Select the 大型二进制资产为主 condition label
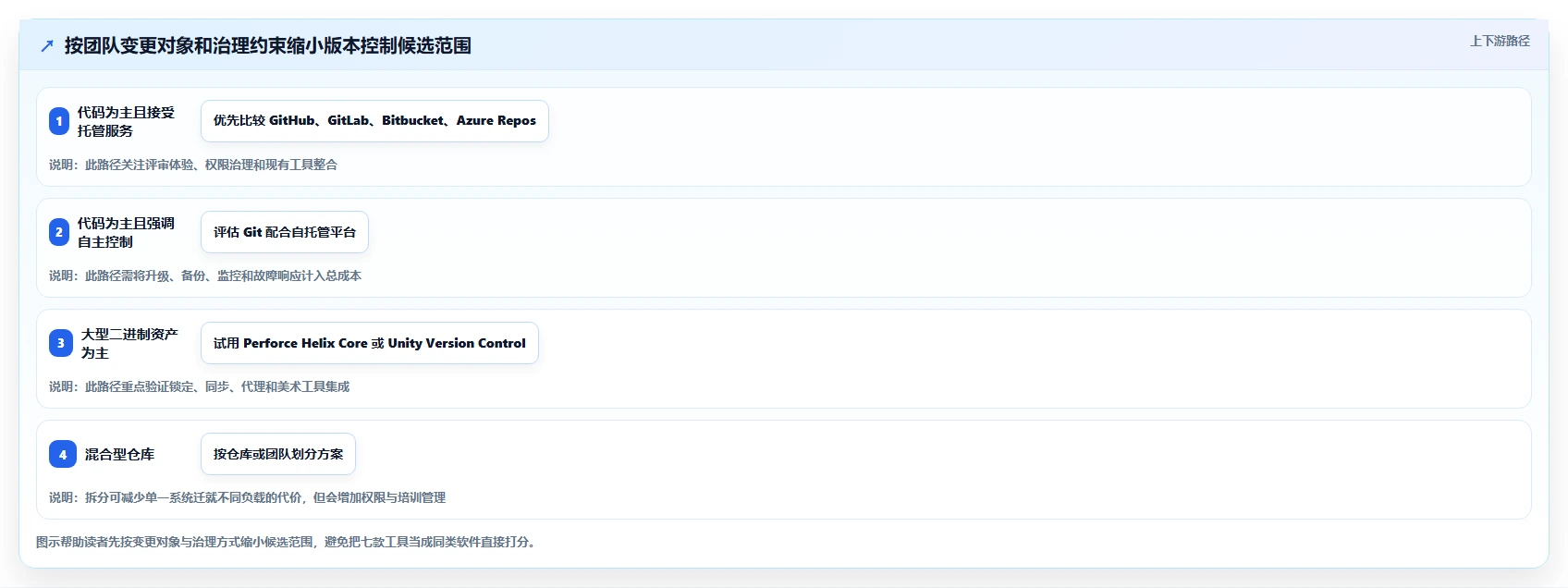 pyautogui.click(x=129, y=343)
